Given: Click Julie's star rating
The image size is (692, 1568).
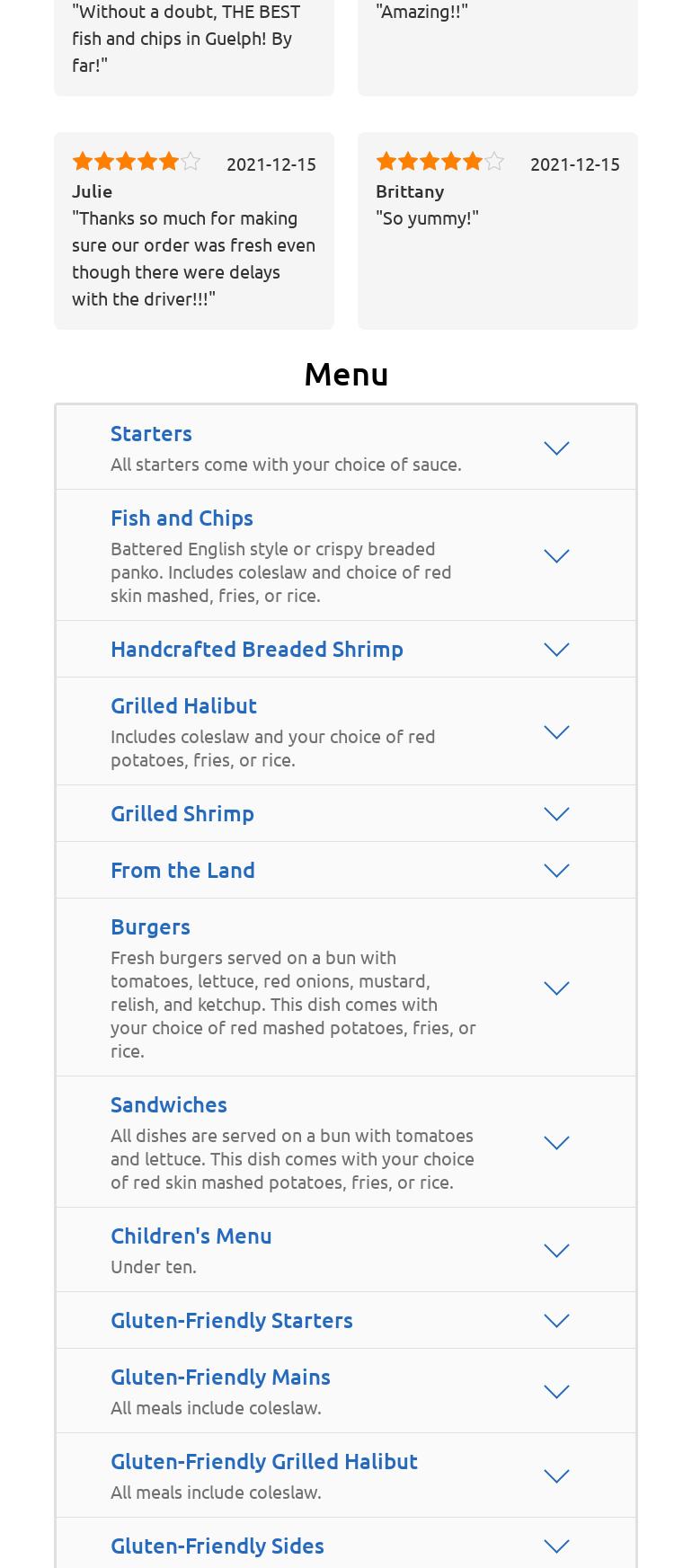Looking at the screenshot, I should pyautogui.click(x=136, y=162).
